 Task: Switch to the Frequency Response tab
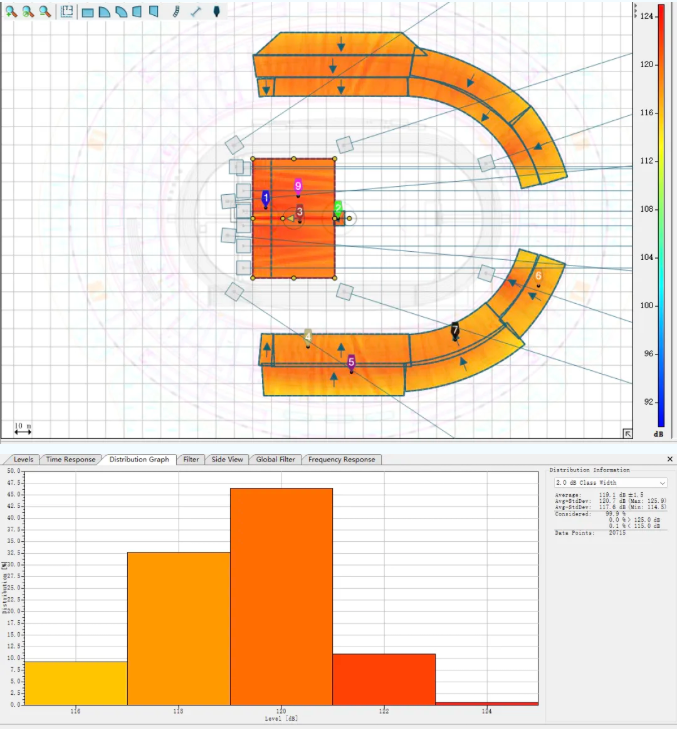pyautogui.click(x=342, y=459)
